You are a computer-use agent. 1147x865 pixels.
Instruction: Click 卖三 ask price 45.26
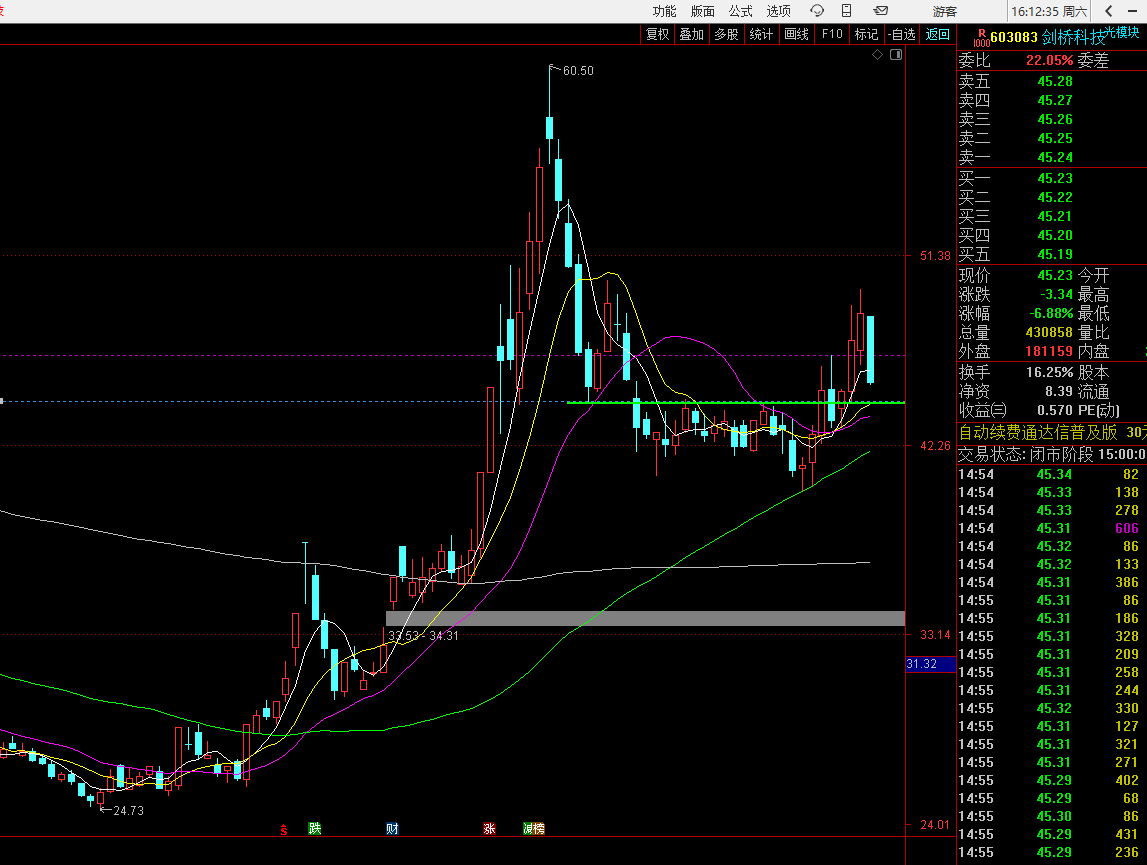coord(1055,119)
